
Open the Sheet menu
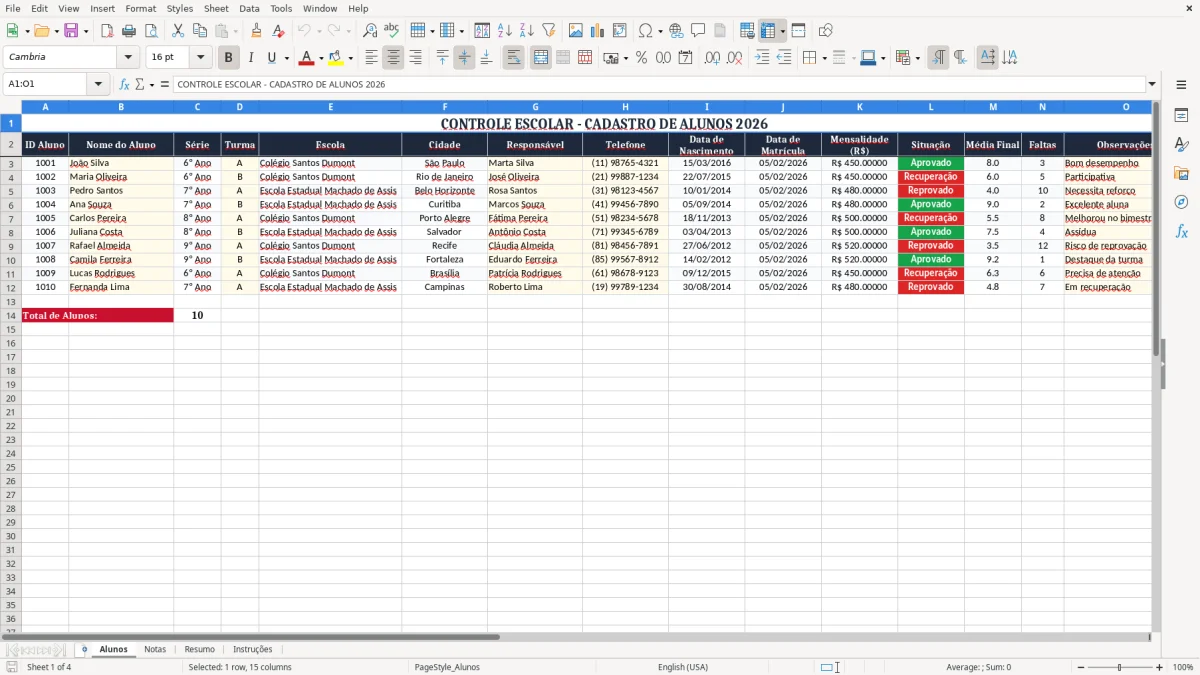216,8
